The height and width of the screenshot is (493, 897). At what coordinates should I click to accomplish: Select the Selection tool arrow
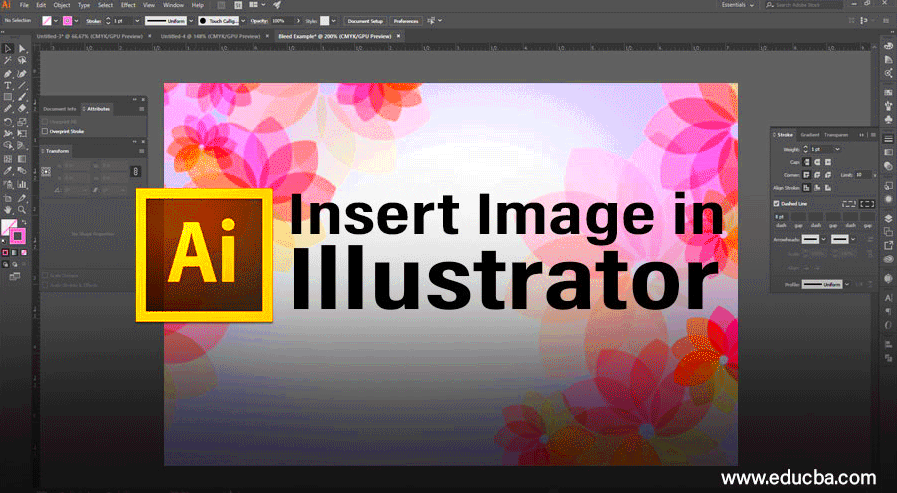[7, 49]
